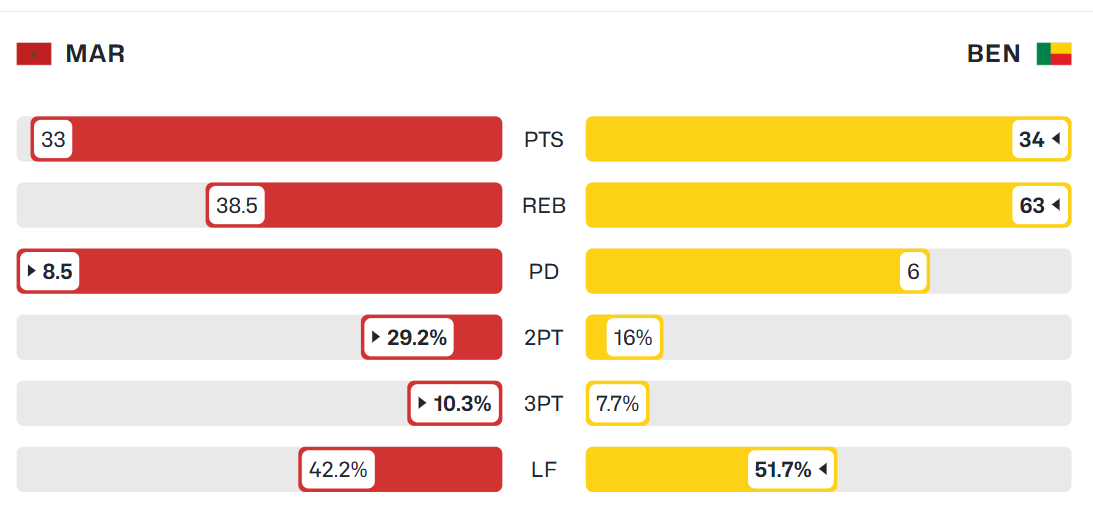
Task: Click the PTS stat label
Action: [x=544, y=140]
